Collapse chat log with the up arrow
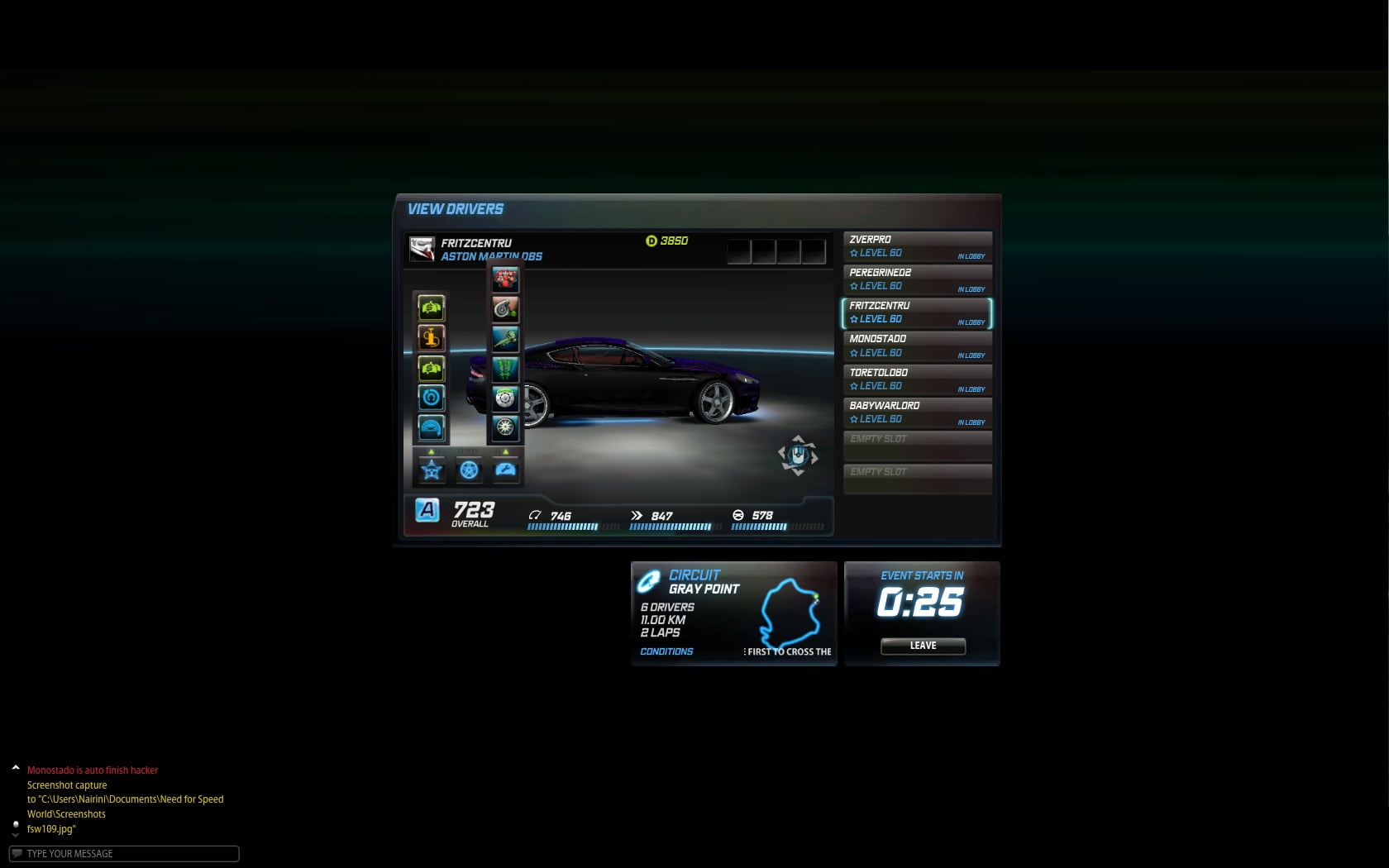 (16, 768)
